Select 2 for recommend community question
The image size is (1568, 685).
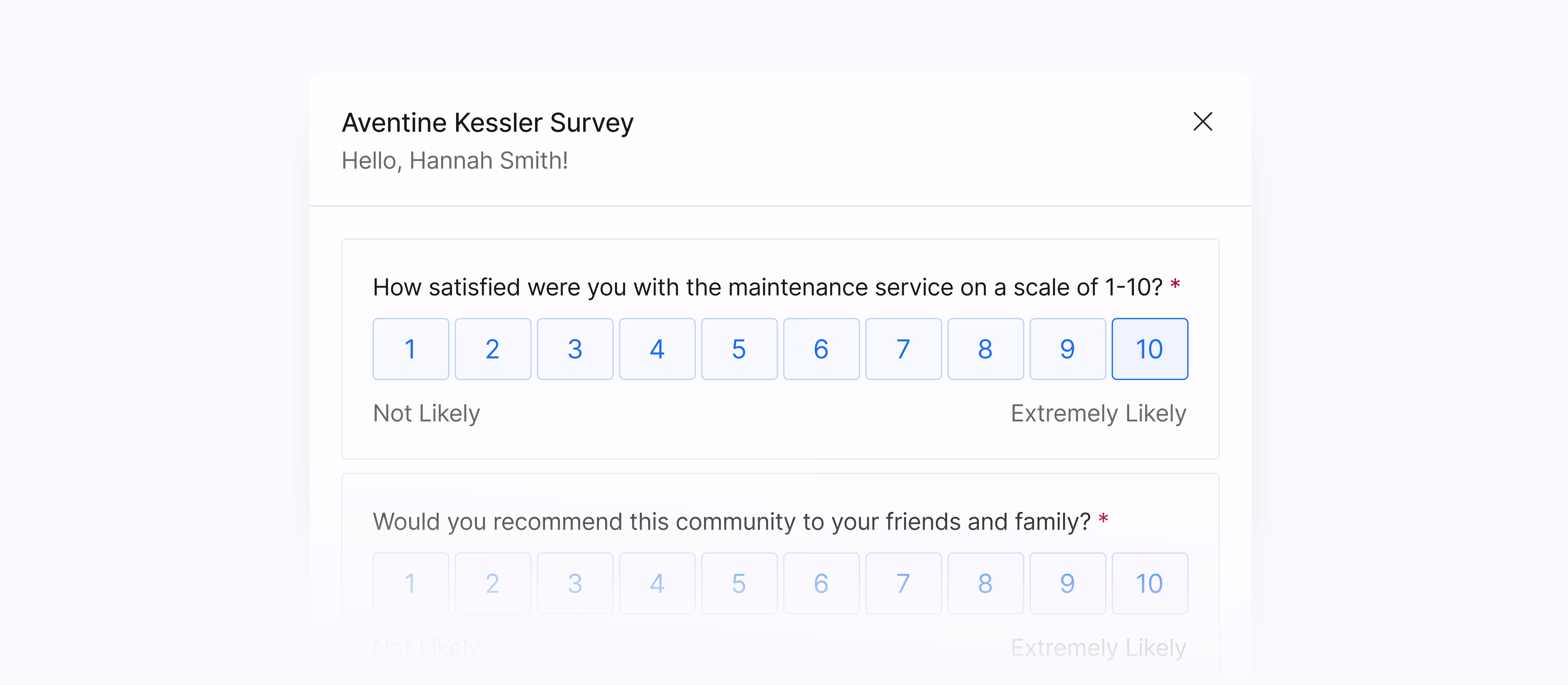coord(493,583)
